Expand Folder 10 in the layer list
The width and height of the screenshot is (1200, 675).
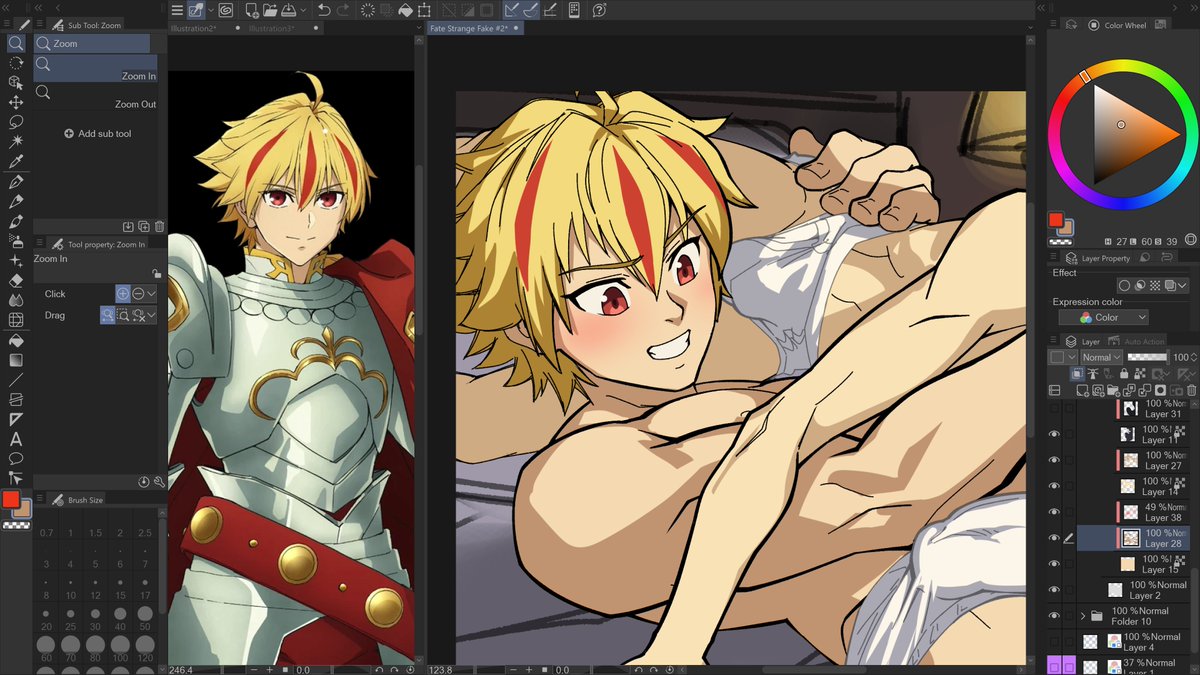(1083, 615)
